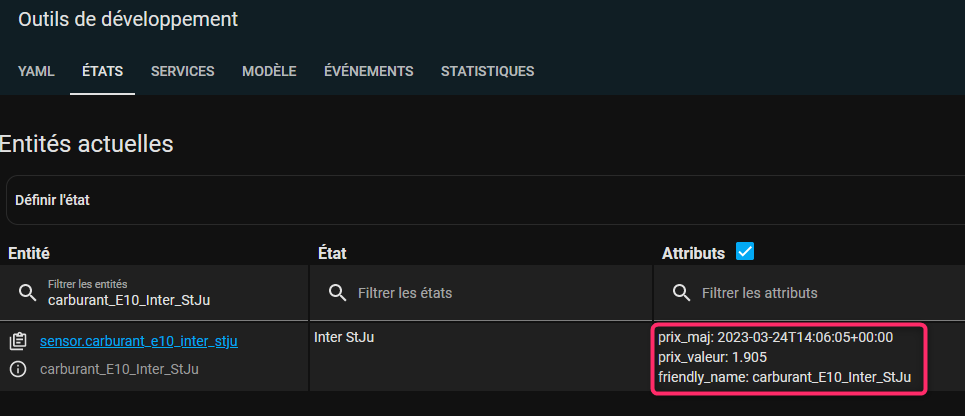
Task: Click the magnifier icon in the states filter
Action: click(x=337, y=292)
